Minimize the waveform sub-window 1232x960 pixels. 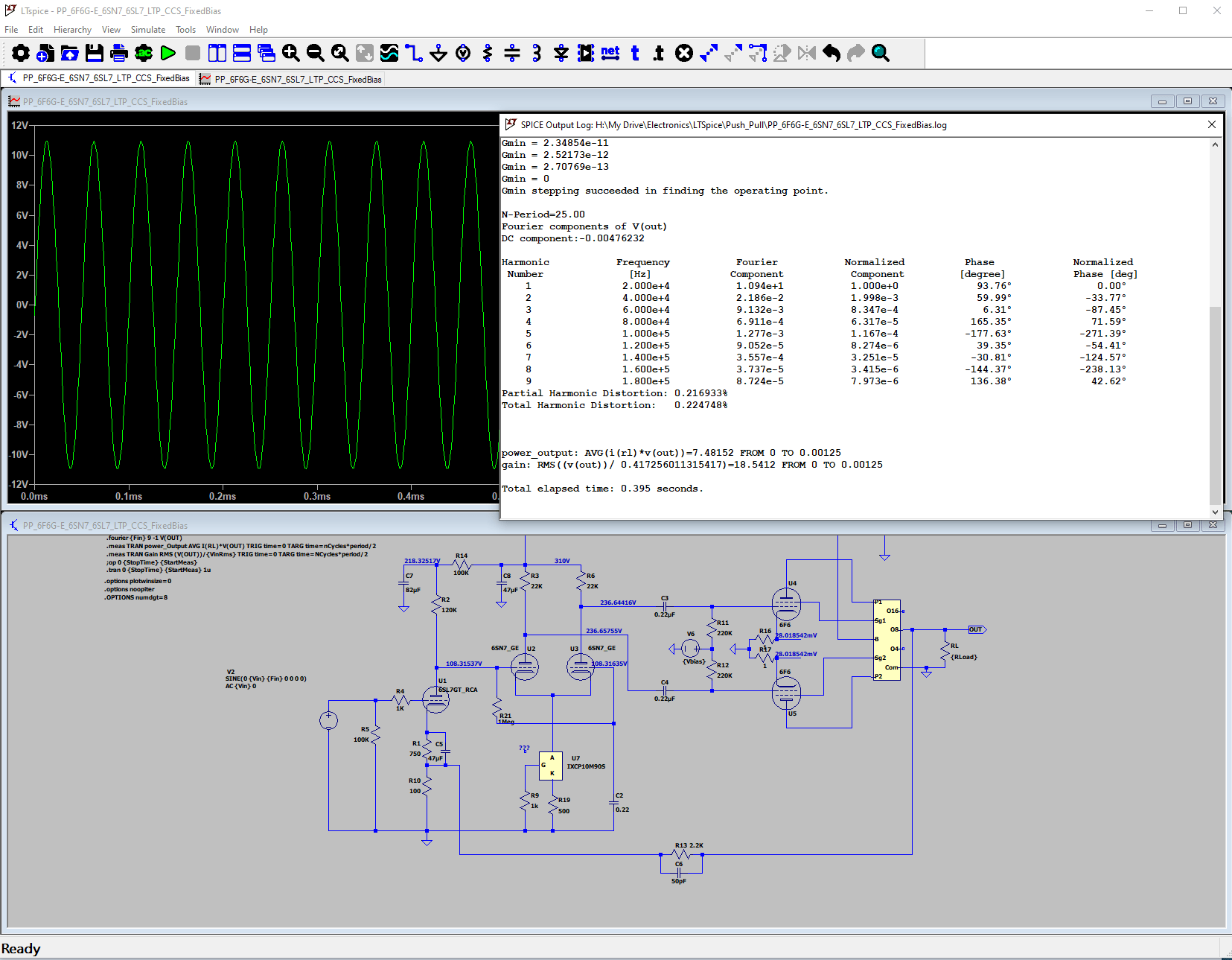point(1162,101)
